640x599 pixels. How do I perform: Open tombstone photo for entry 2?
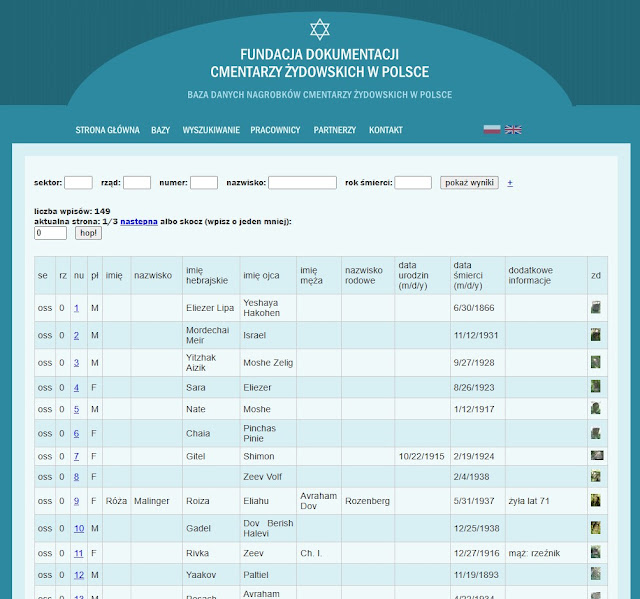(596, 335)
